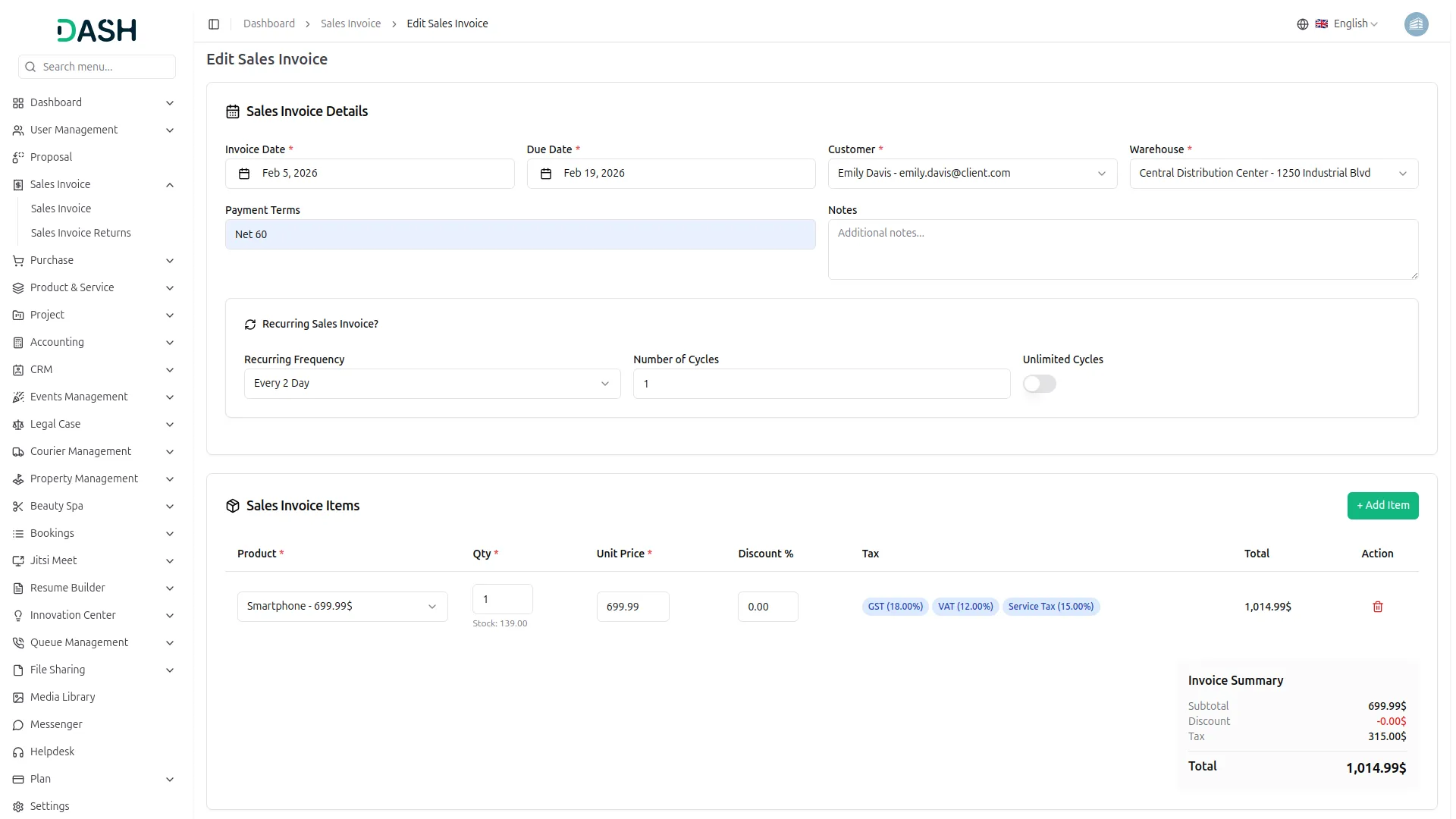Click the Unit Price field

(632, 607)
